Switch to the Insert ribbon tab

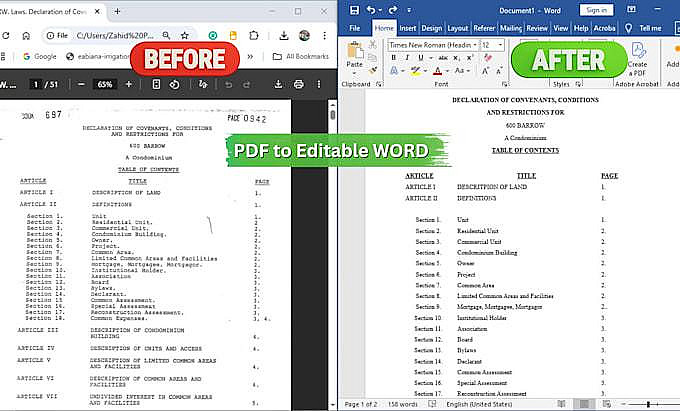[408, 28]
